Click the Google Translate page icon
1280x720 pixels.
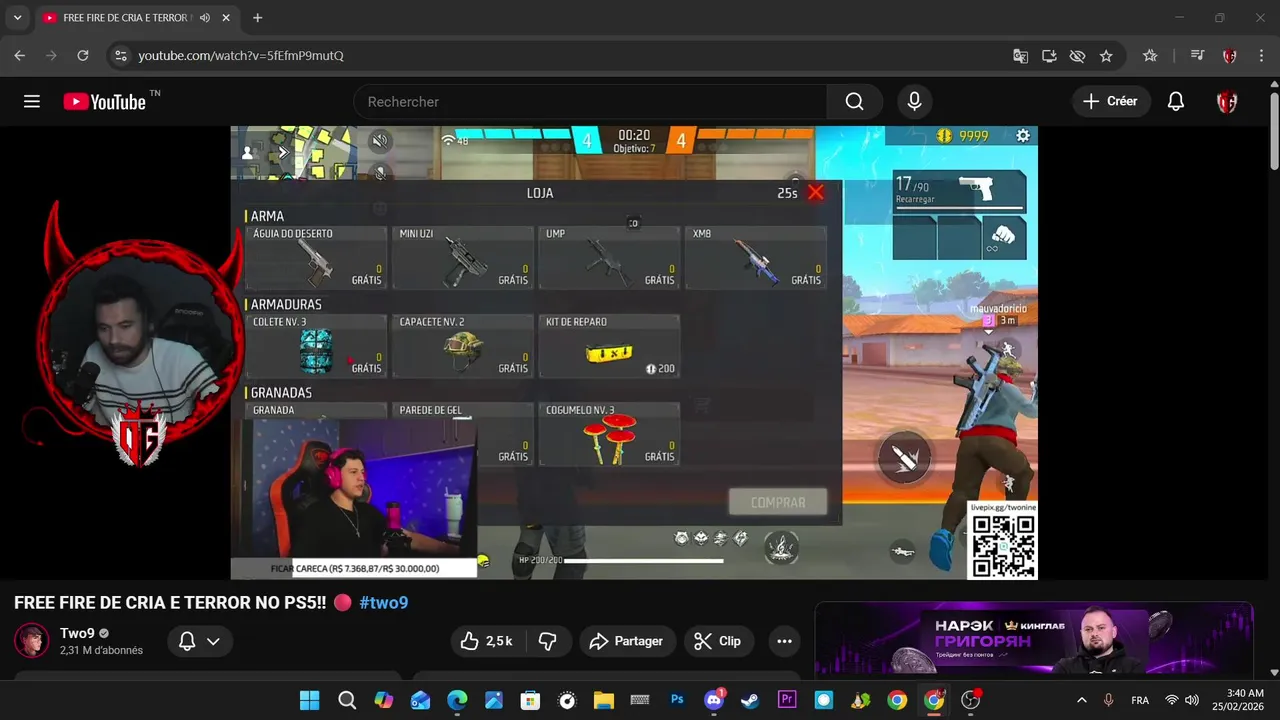(x=1020, y=56)
